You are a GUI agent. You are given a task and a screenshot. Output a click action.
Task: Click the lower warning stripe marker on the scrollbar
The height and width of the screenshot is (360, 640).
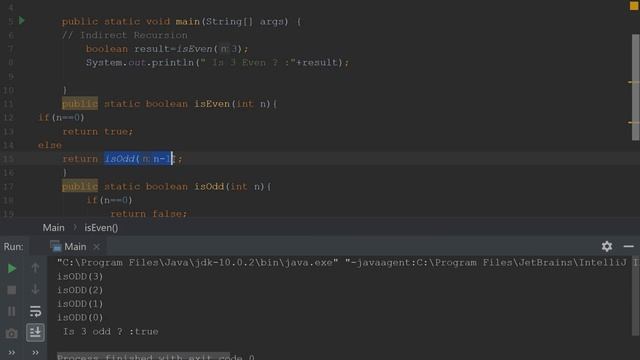tap(633, 122)
